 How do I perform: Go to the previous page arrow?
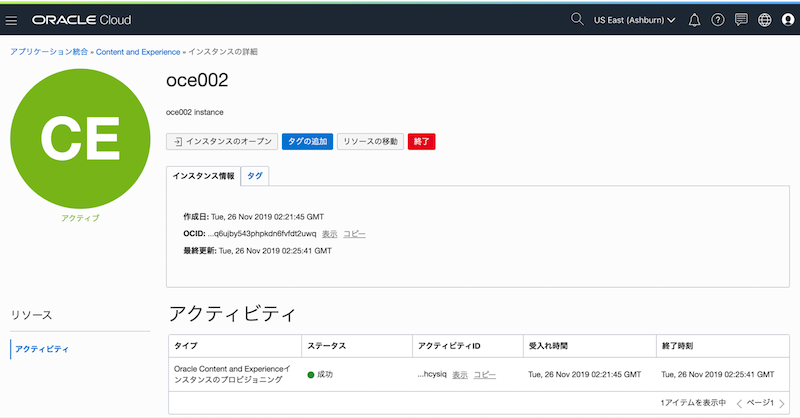click(739, 403)
